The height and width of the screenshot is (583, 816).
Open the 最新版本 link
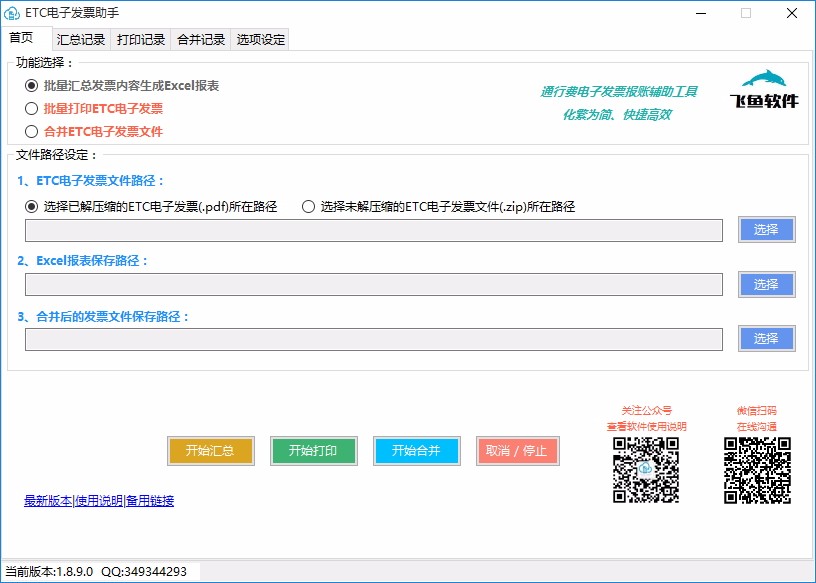[48, 501]
